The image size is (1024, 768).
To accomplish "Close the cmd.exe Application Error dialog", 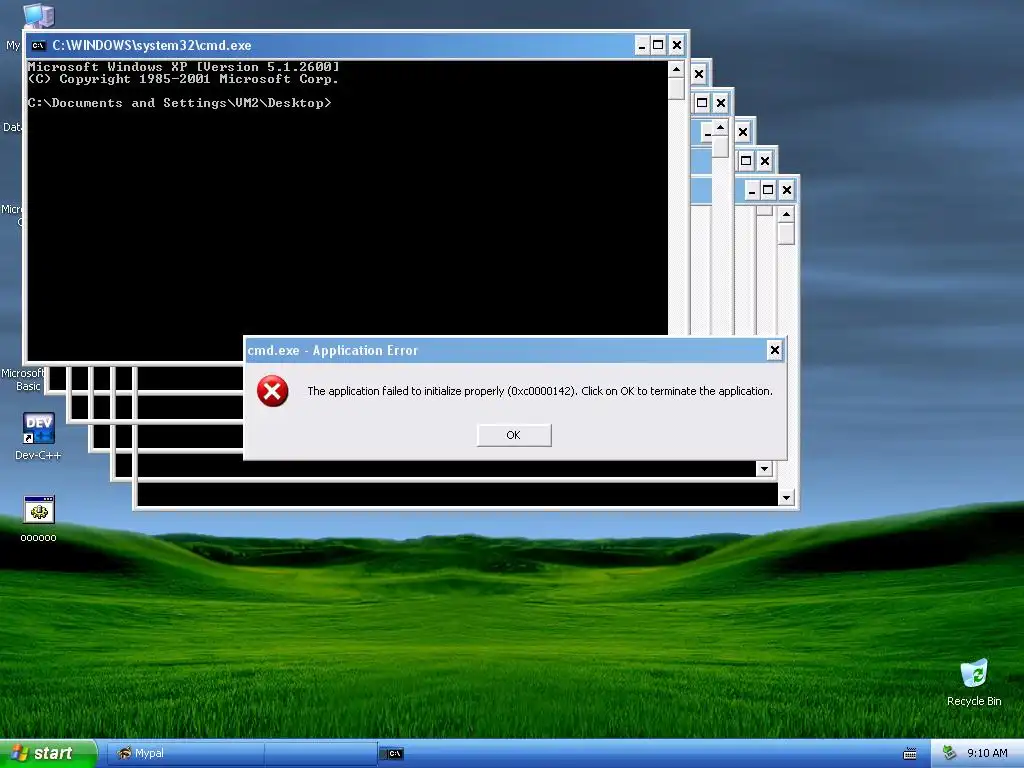I will (x=775, y=350).
